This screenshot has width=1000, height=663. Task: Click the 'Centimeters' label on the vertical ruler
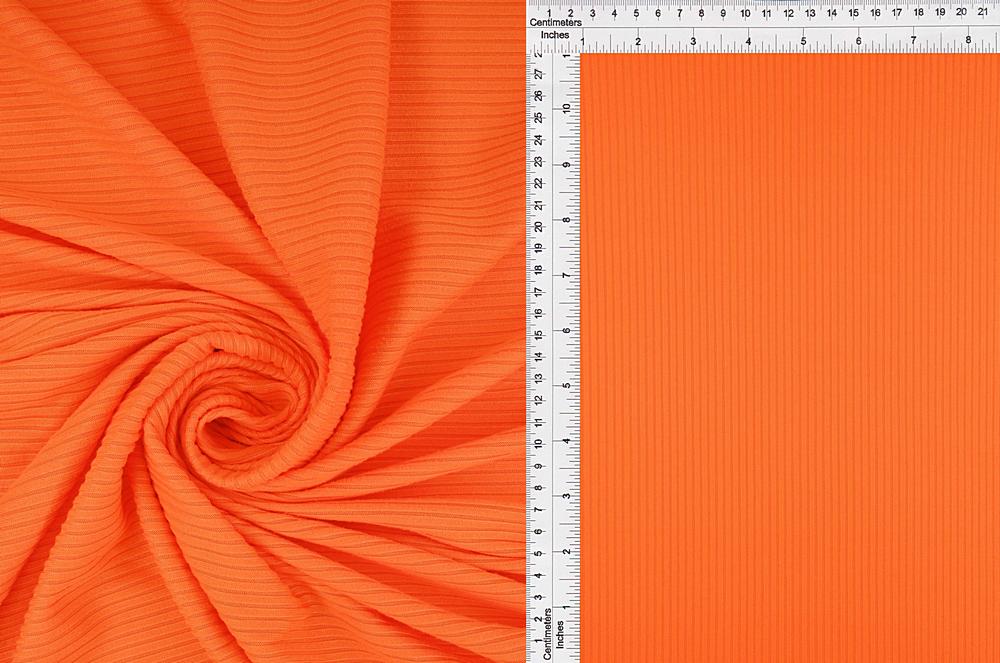click(x=547, y=634)
